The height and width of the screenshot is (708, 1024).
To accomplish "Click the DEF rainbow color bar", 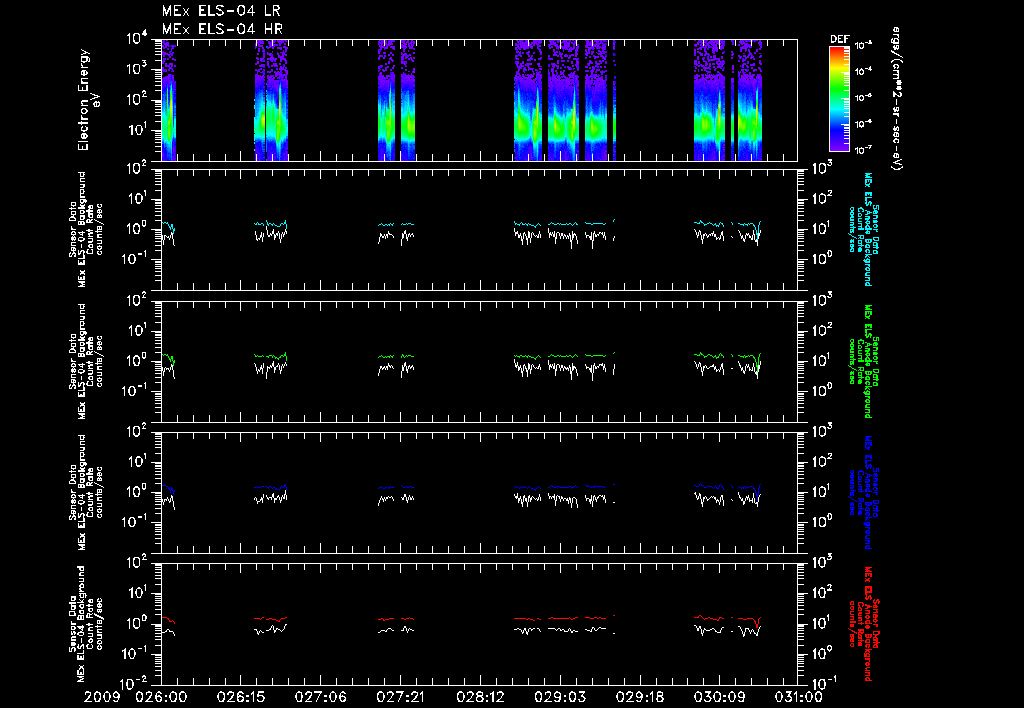I will click(839, 99).
